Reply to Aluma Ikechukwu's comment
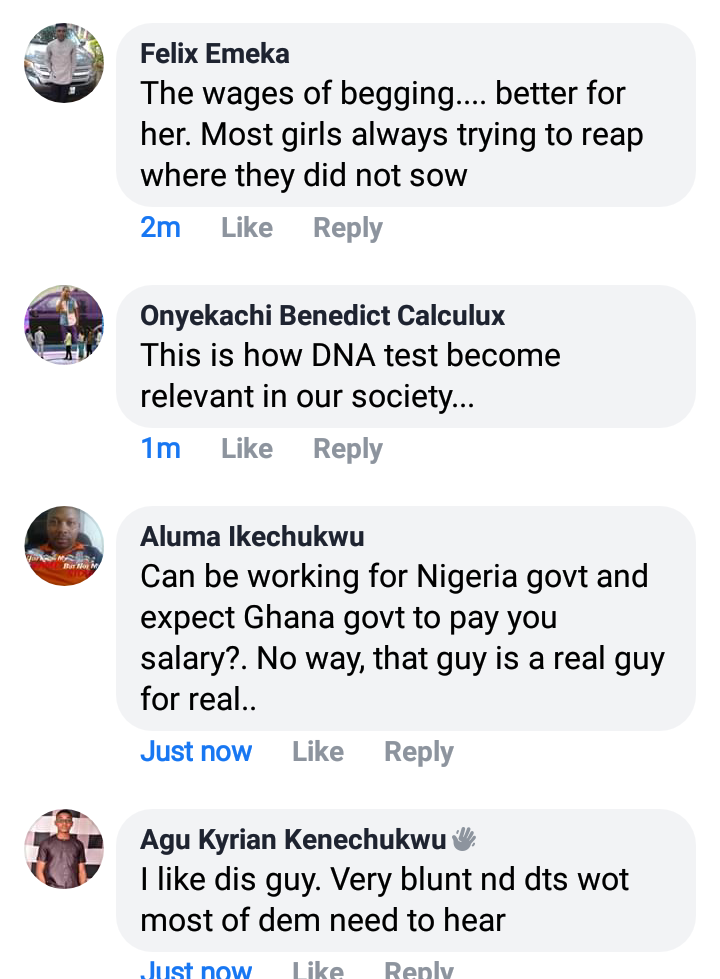The height and width of the screenshot is (979, 720). coord(419,752)
